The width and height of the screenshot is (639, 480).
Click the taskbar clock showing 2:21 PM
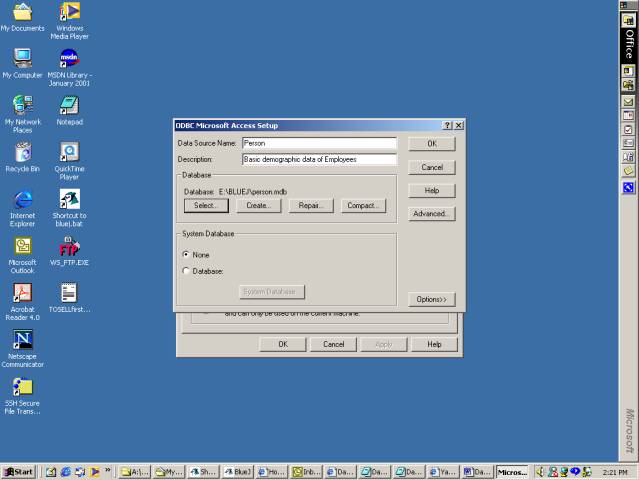[615, 472]
